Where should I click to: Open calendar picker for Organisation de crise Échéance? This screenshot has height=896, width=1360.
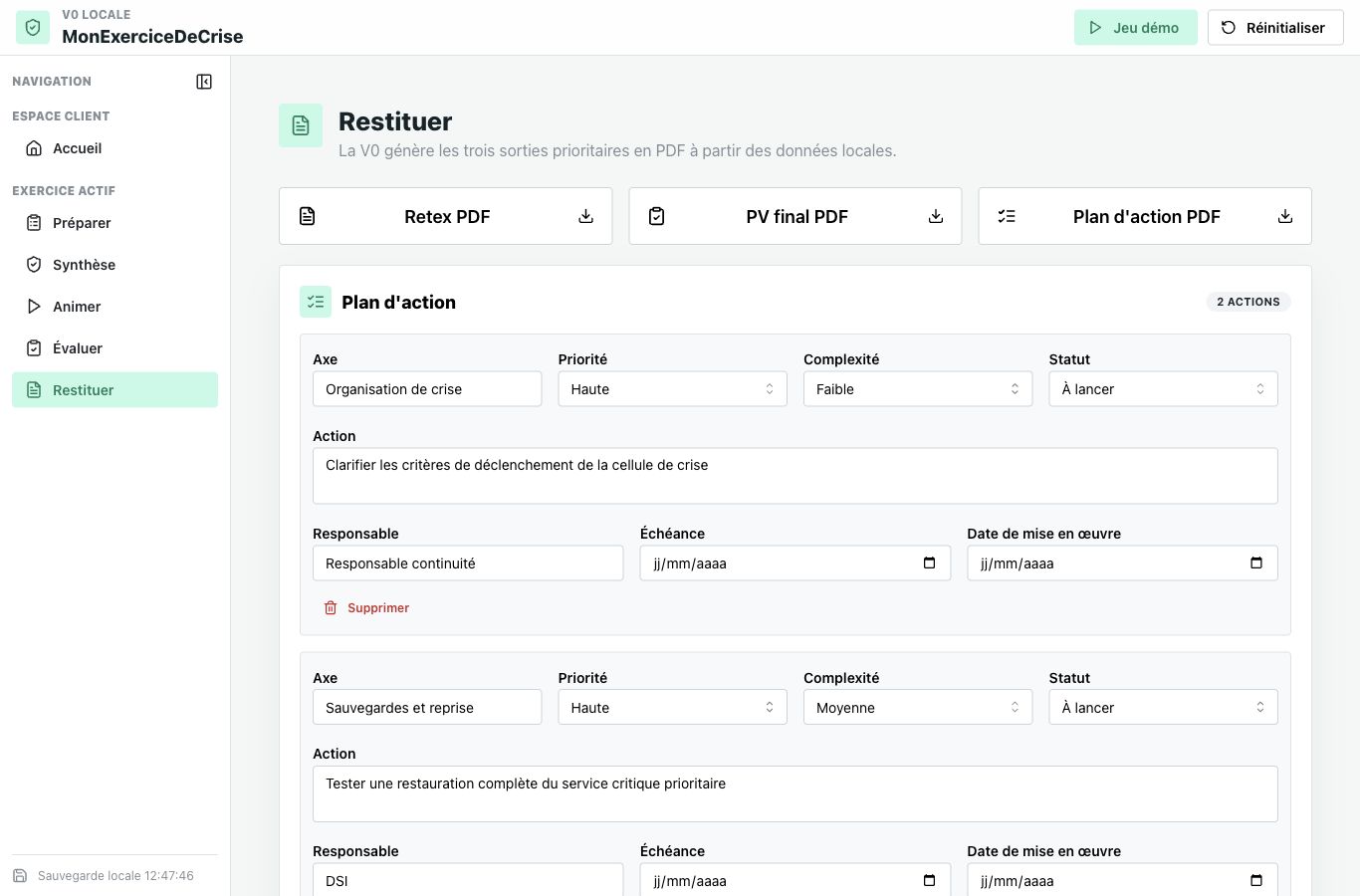coord(930,563)
